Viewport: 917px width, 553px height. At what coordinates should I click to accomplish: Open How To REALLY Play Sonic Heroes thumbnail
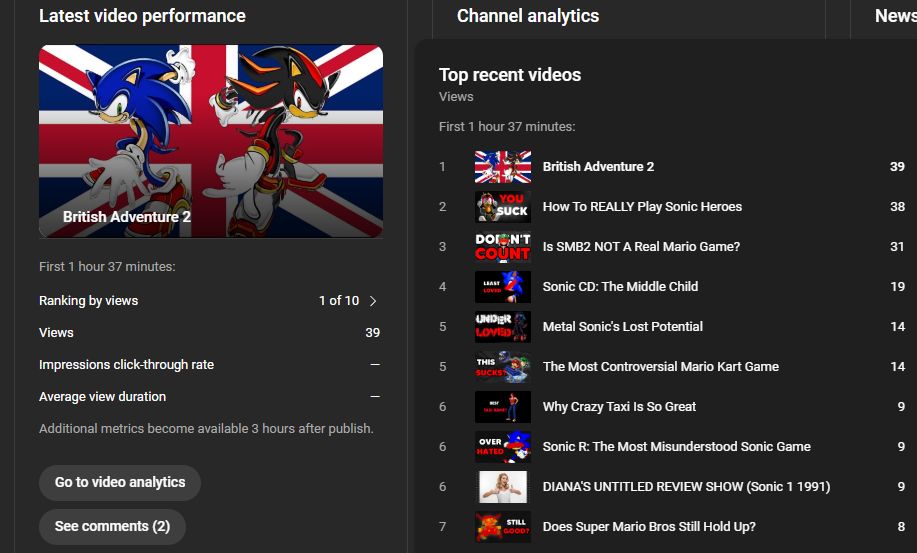503,207
